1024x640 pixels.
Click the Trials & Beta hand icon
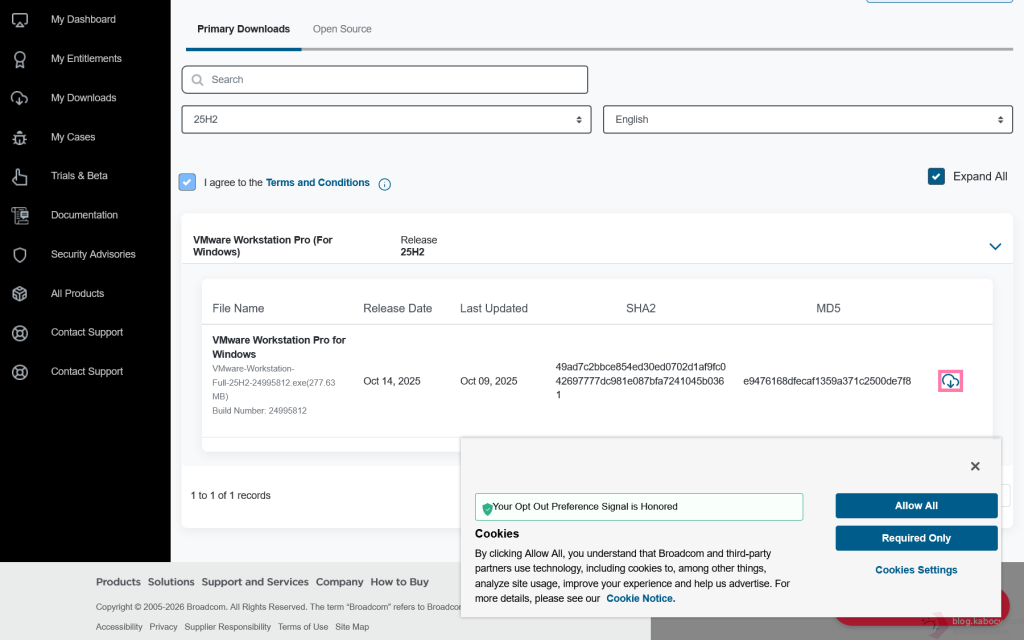pos(19,176)
